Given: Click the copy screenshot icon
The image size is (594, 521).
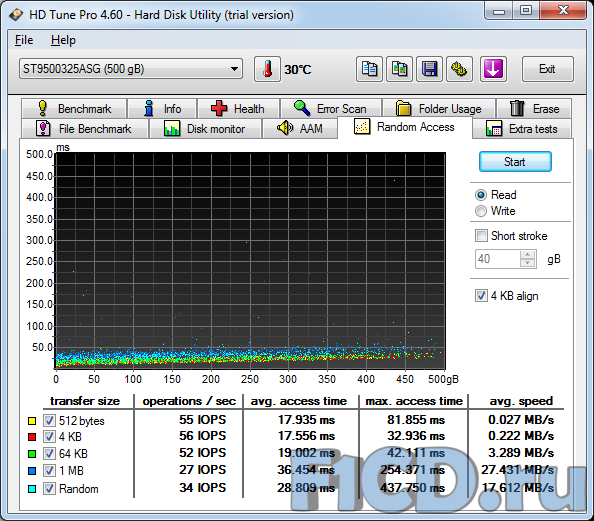Looking at the screenshot, I should pyautogui.click(x=399, y=69).
